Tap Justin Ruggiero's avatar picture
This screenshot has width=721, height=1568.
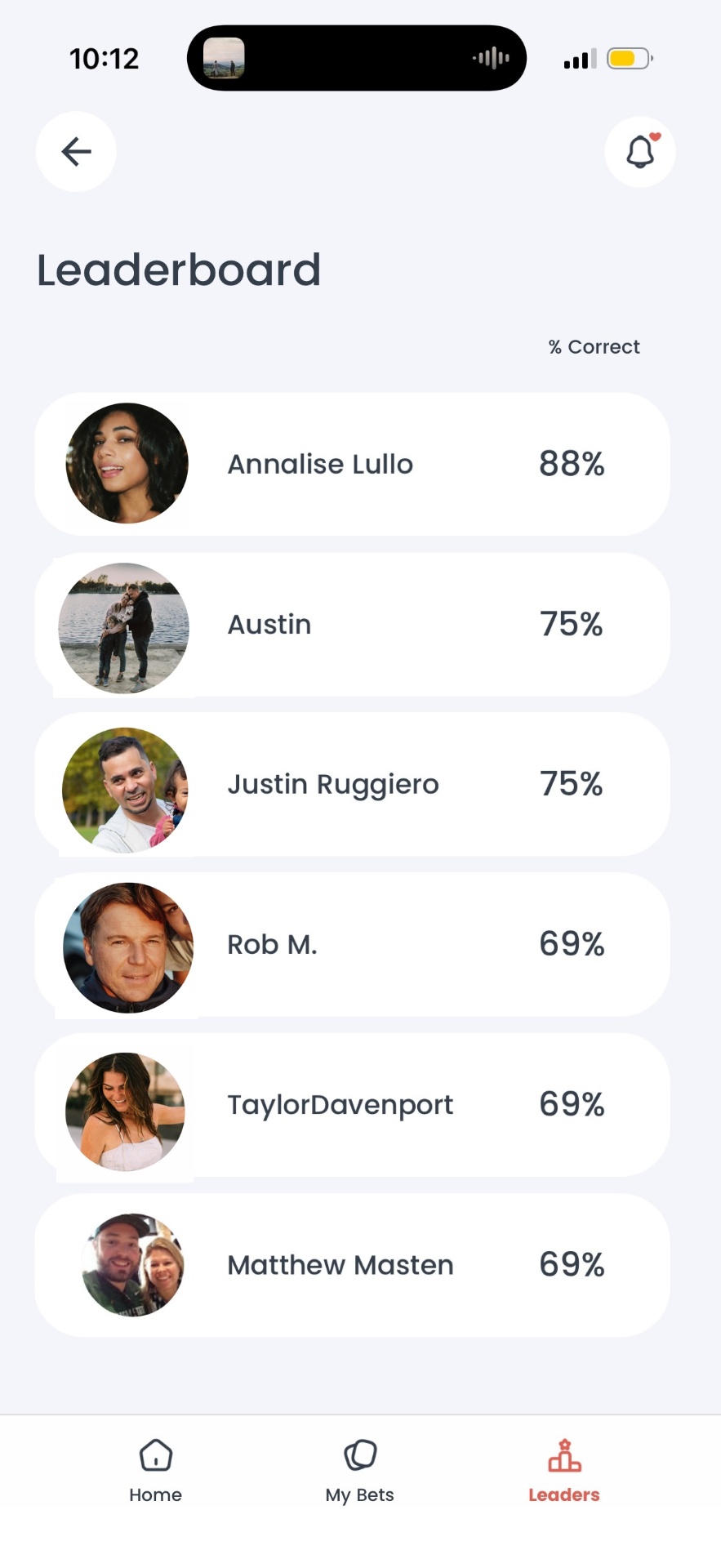click(125, 790)
